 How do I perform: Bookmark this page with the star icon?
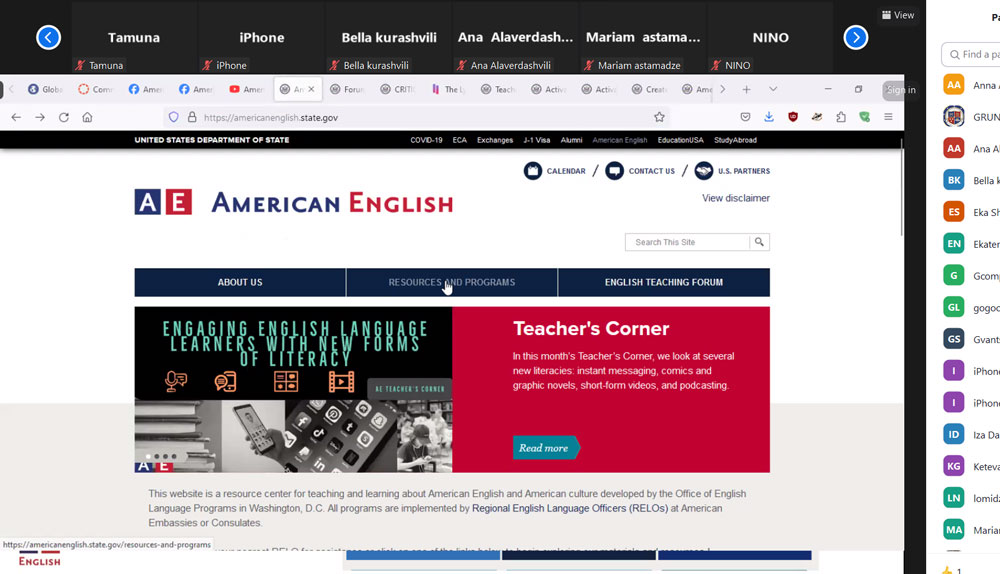coord(659,117)
